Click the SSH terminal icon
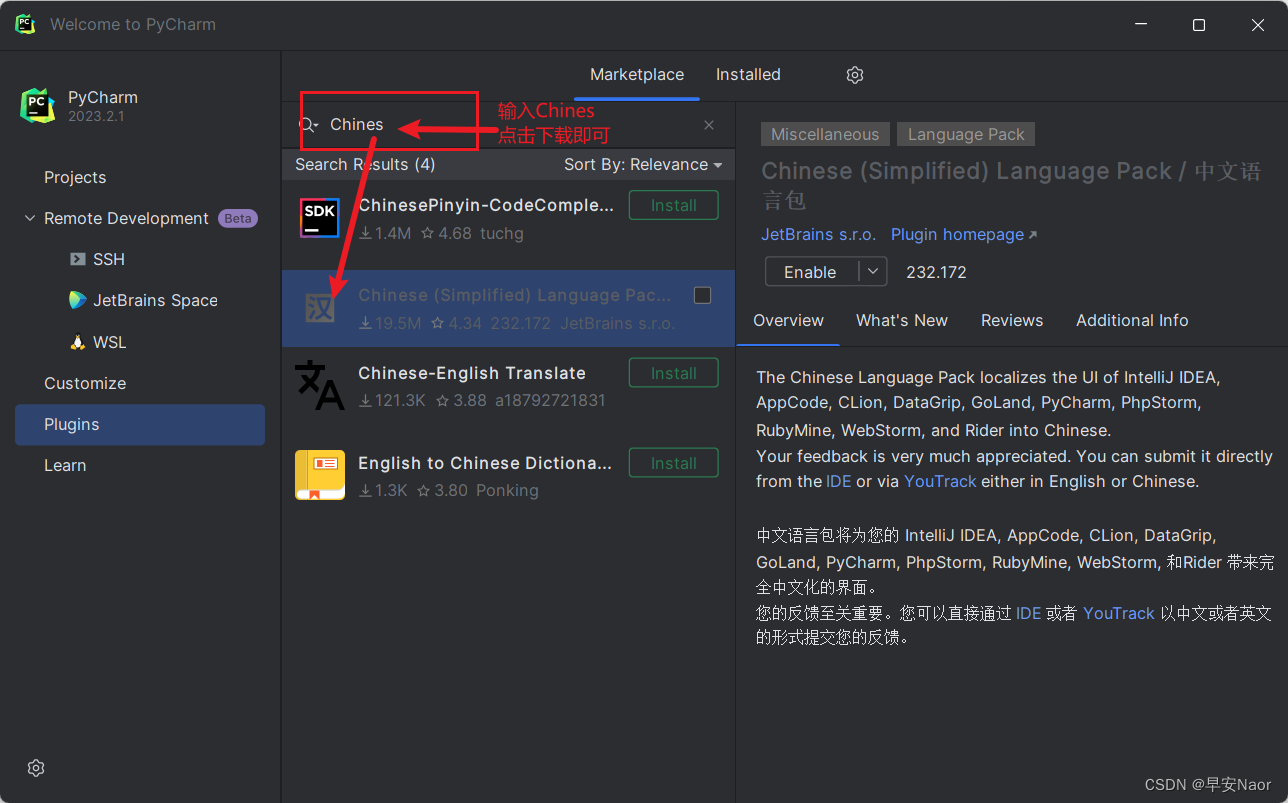 click(77, 259)
